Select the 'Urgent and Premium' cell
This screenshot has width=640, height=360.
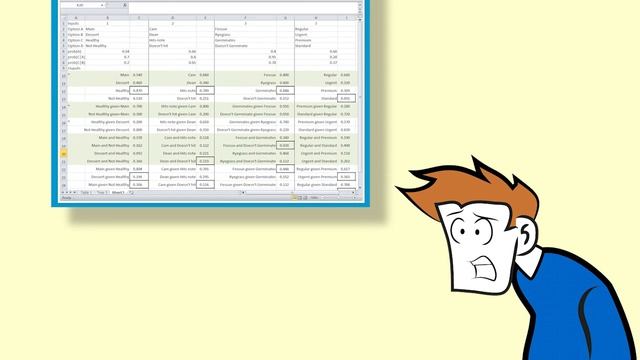point(316,153)
